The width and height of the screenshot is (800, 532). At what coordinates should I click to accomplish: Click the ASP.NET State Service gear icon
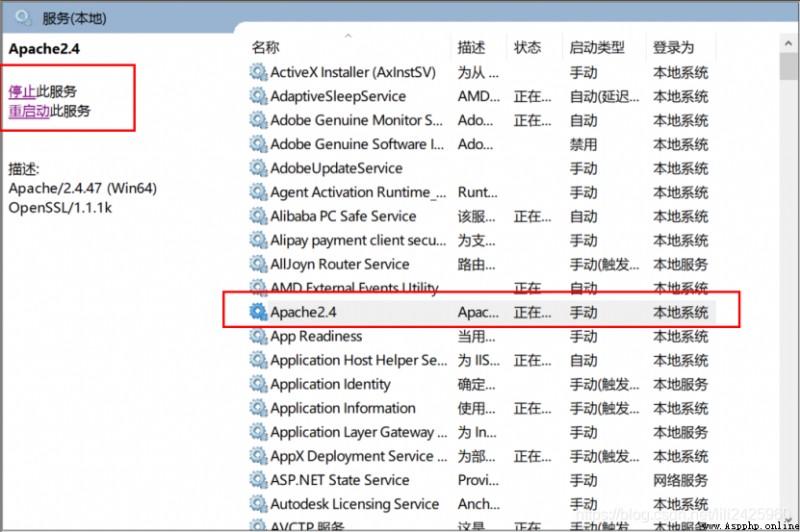tap(258, 480)
